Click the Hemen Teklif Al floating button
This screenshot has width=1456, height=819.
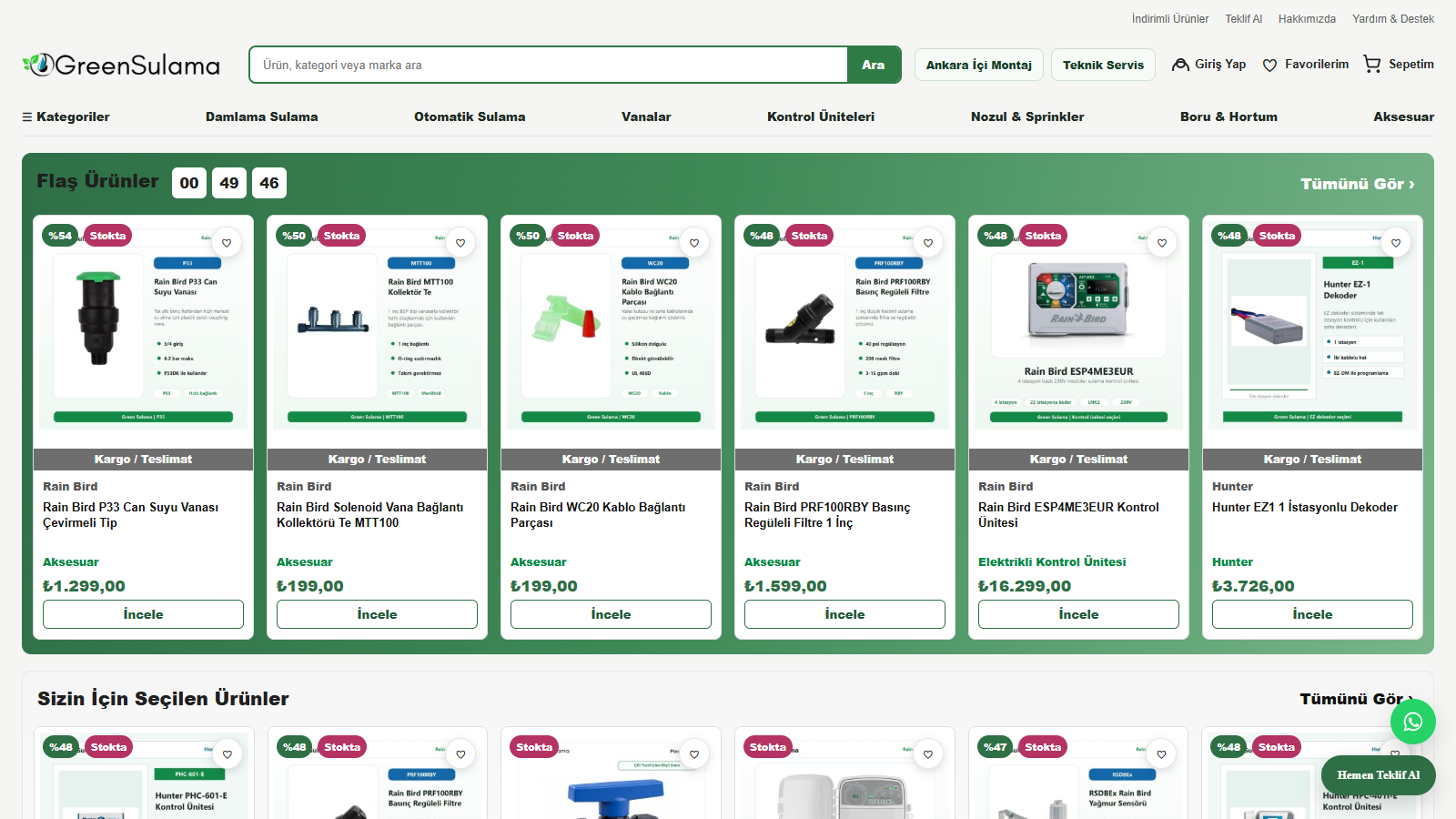click(x=1379, y=775)
